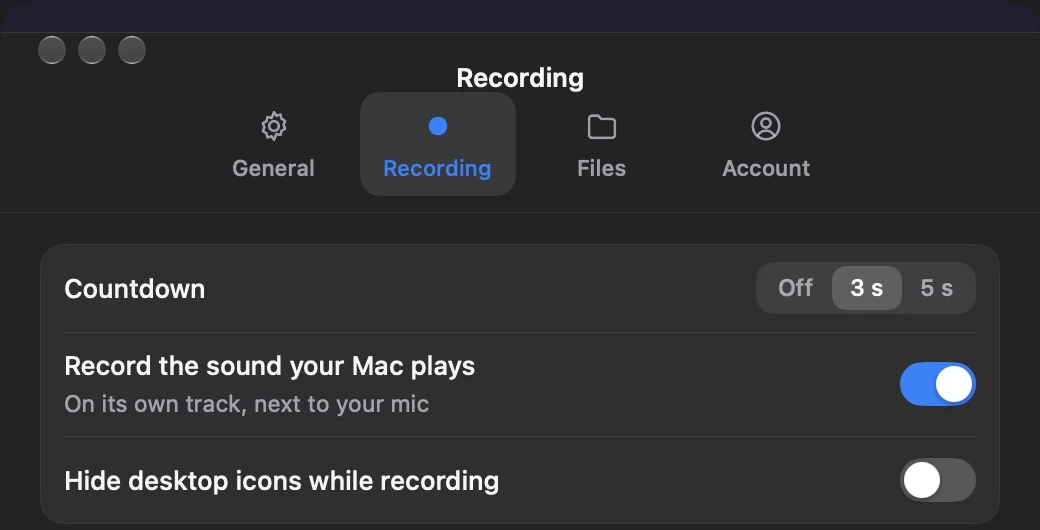Screen dimensions: 1040x530
Task: Click the Files folder icon
Action: (602, 127)
